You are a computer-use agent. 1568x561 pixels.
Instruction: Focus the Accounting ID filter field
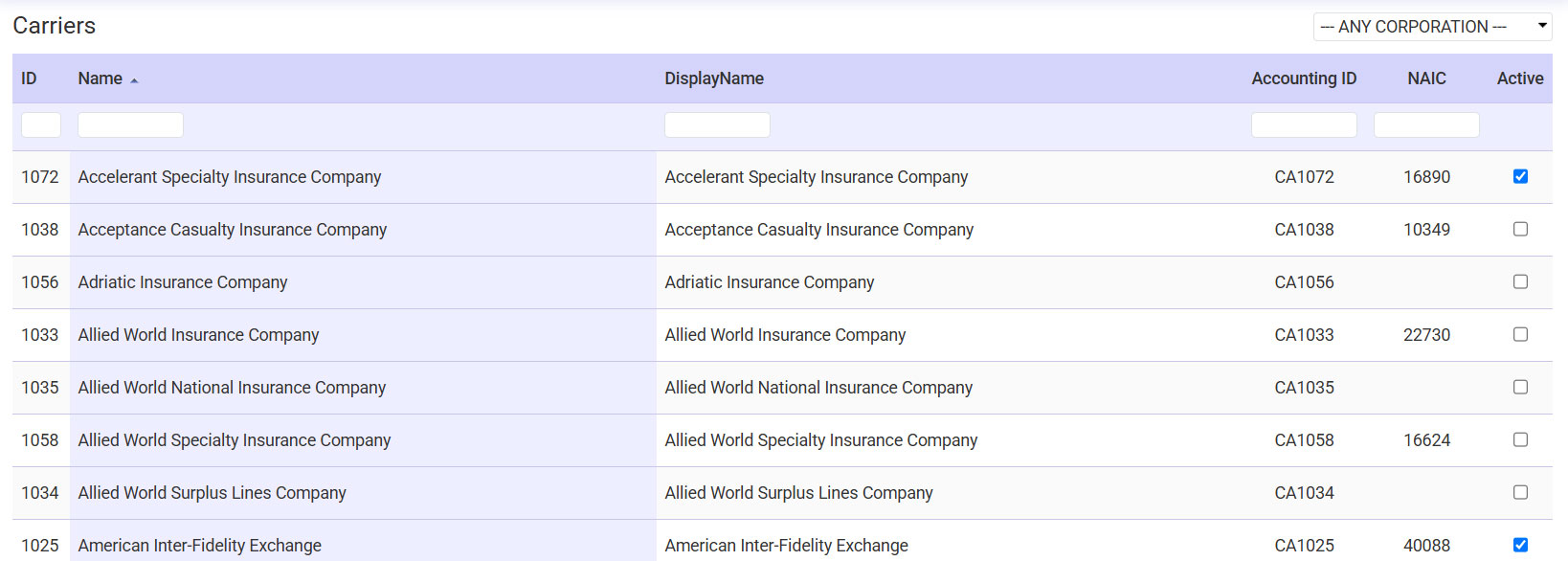[x=1304, y=124]
